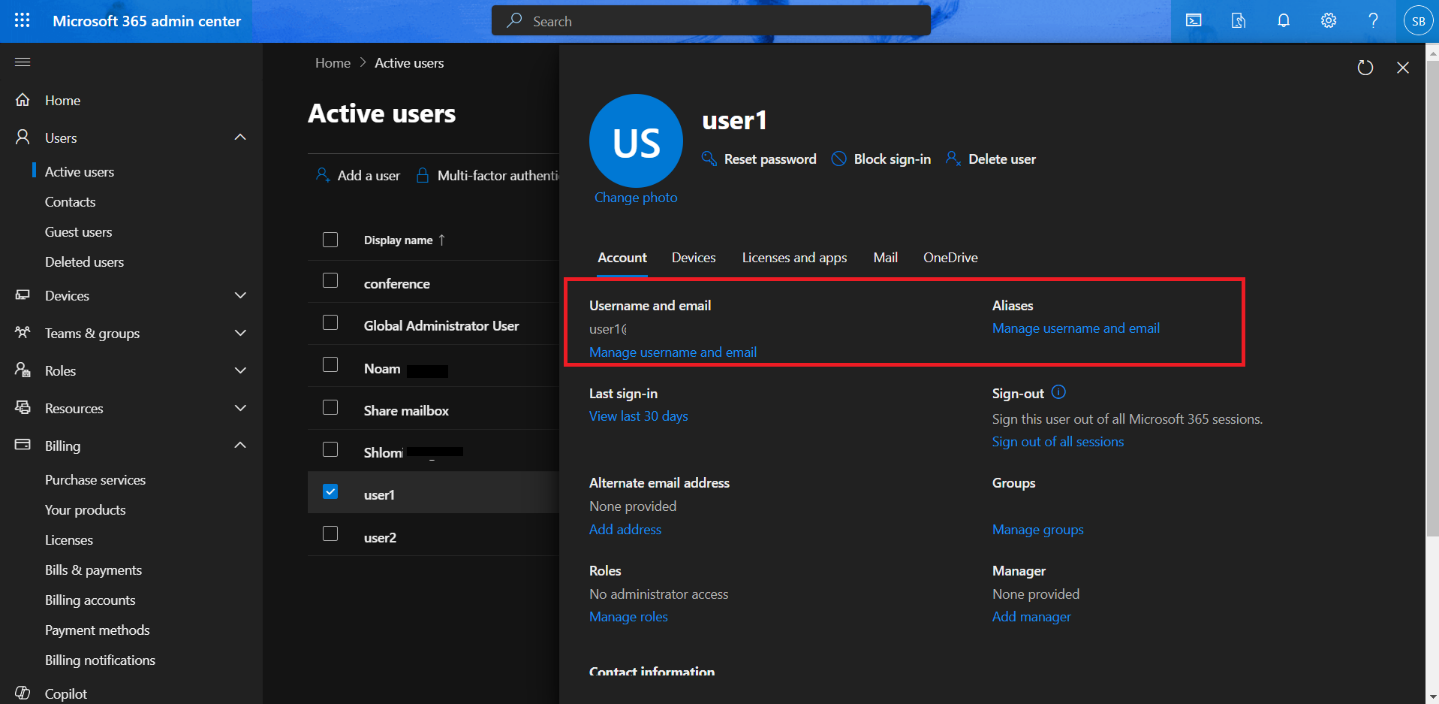The image size is (1439, 704).
Task: Go to the OneDrive tab
Action: (x=950, y=257)
